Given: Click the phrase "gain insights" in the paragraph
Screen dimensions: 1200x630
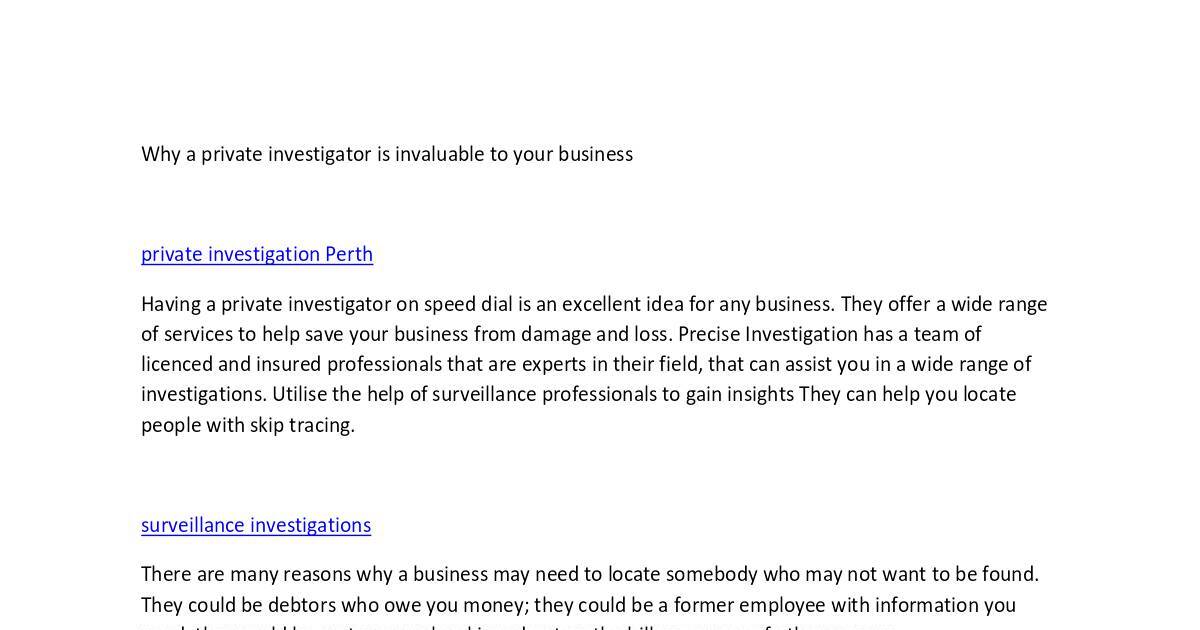Looking at the screenshot, I should pos(739,394).
